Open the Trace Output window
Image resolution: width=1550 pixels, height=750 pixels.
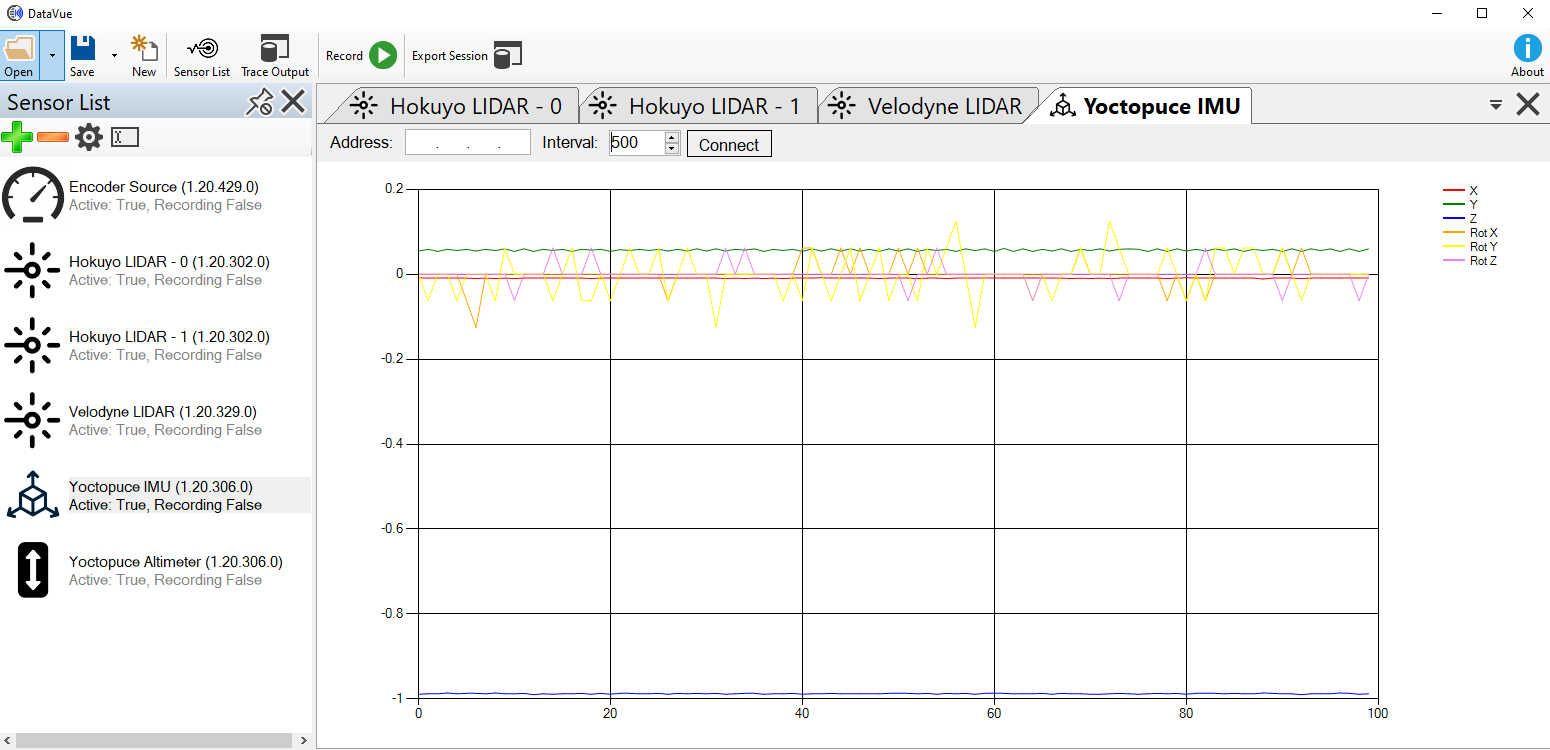(275, 55)
